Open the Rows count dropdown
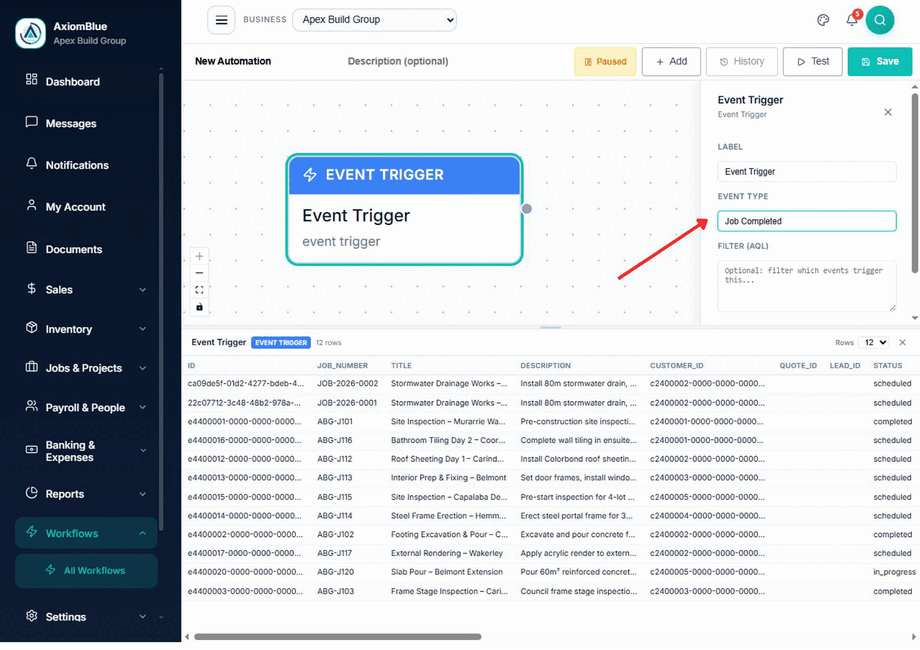Viewport: 920px width, 650px height. tap(874, 343)
